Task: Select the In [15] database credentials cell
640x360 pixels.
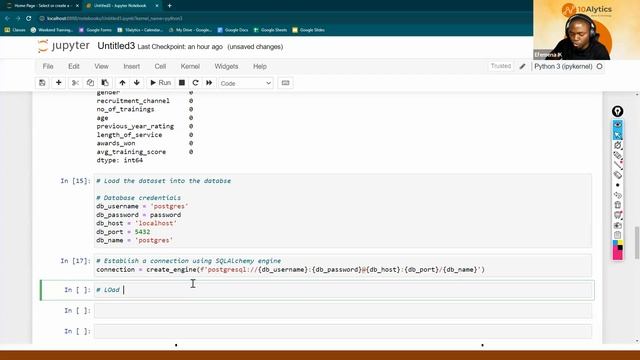Action: (343, 211)
